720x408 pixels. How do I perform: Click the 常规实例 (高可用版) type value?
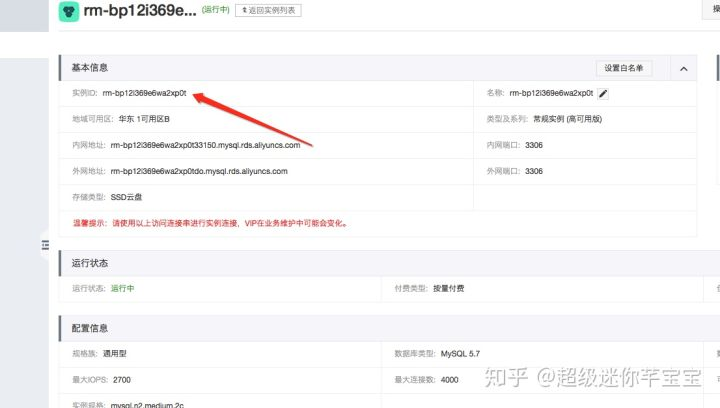567,119
